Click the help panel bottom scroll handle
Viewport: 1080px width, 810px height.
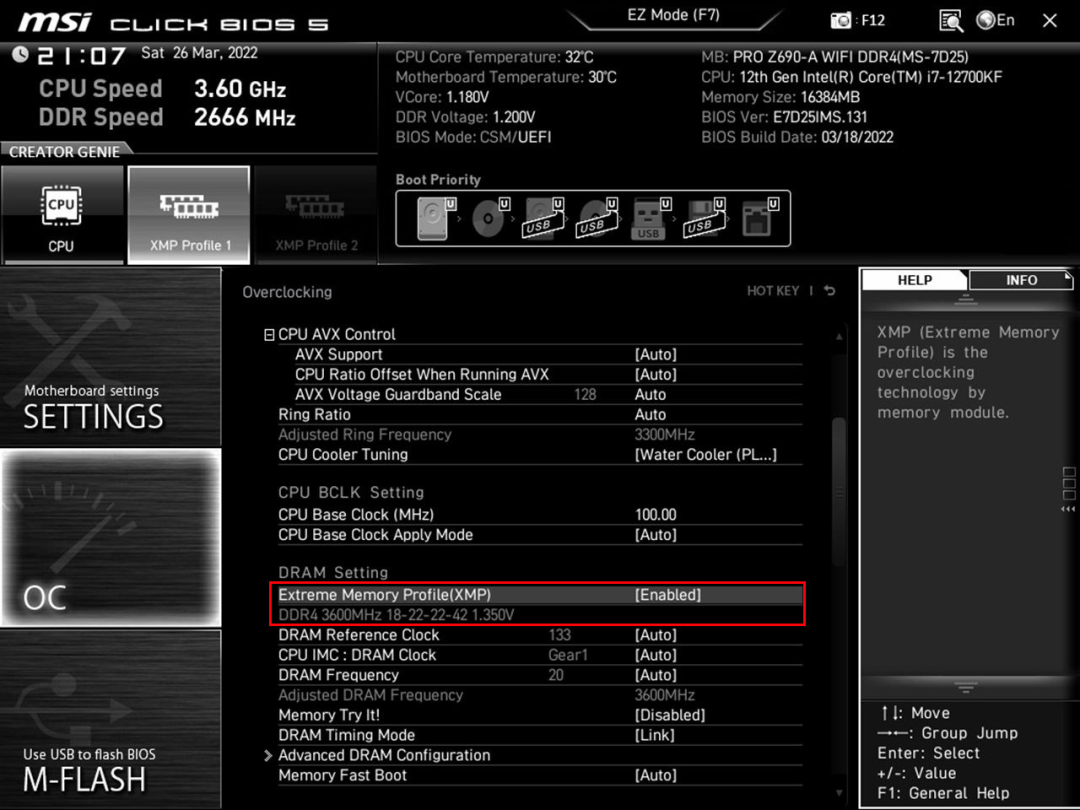click(x=966, y=687)
